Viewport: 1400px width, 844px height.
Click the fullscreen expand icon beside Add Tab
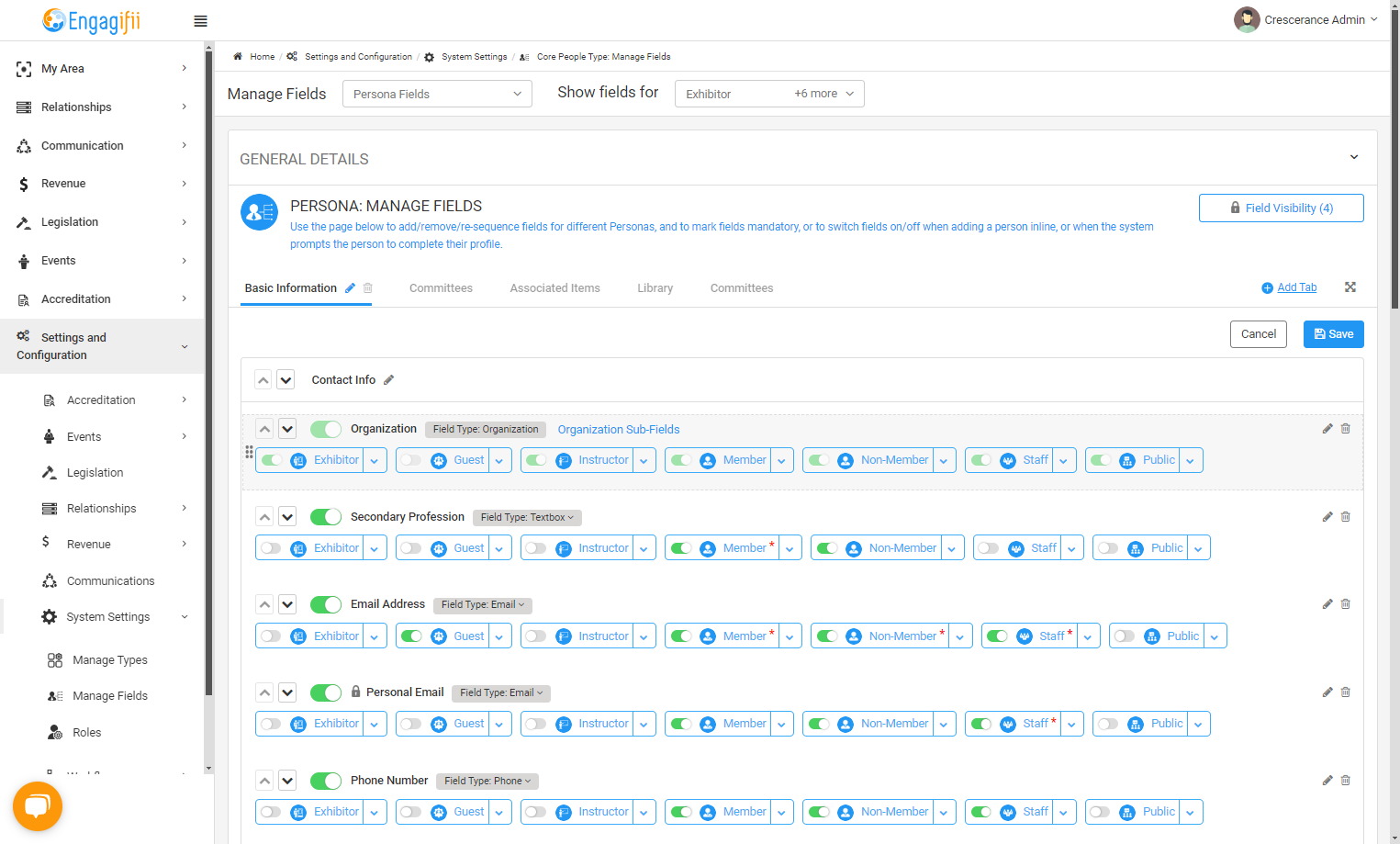(1350, 287)
